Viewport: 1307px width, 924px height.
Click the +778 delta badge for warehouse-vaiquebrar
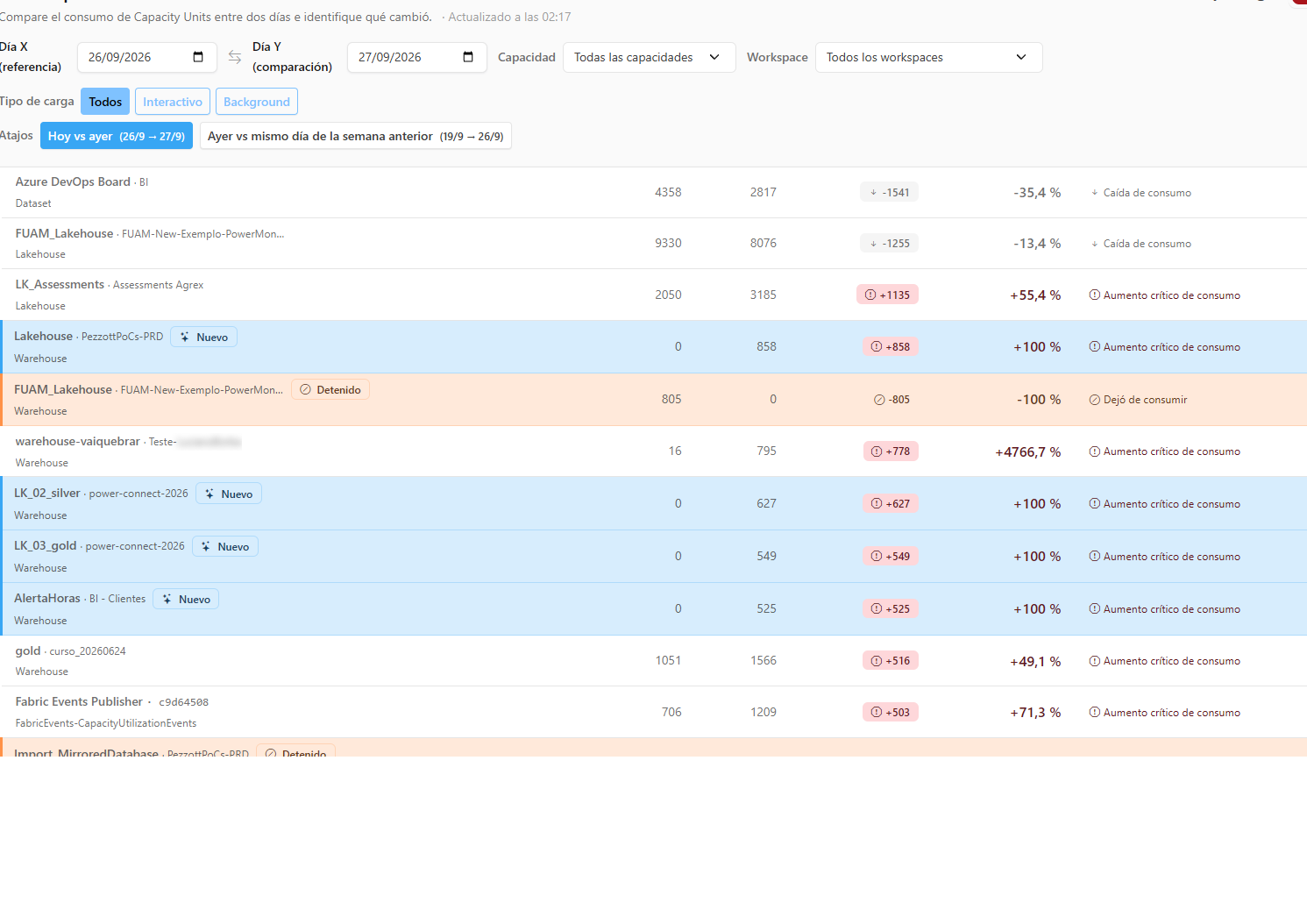[891, 451]
